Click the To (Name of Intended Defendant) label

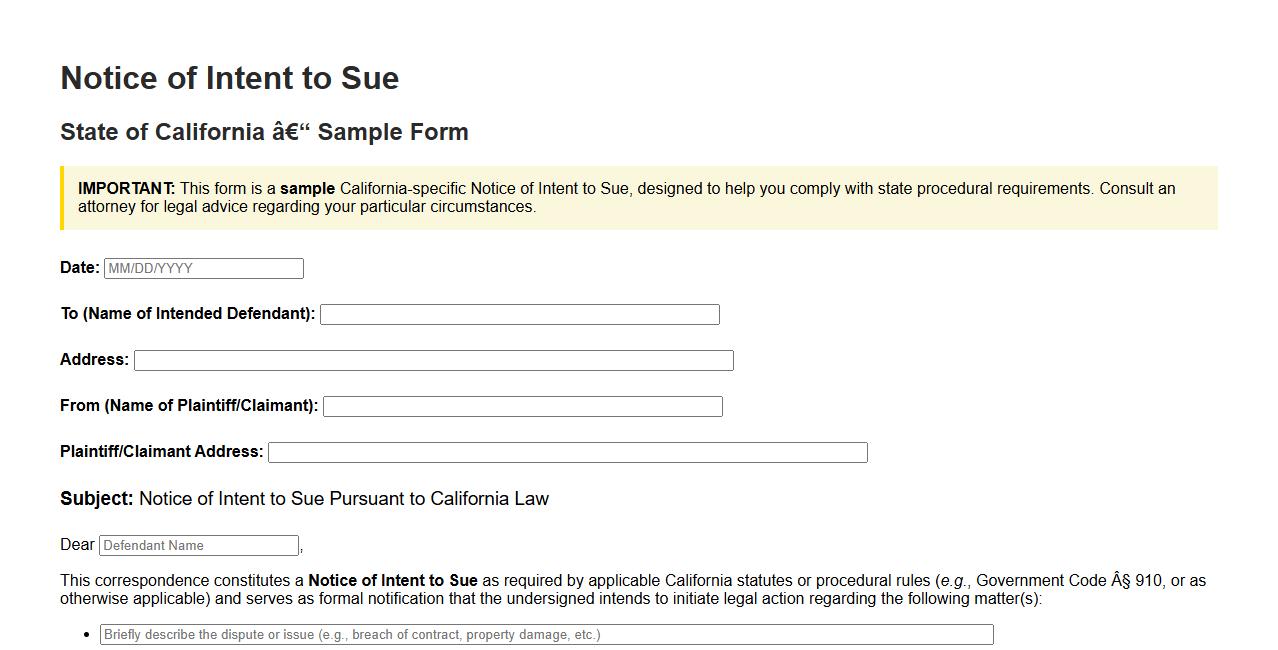tap(187, 313)
